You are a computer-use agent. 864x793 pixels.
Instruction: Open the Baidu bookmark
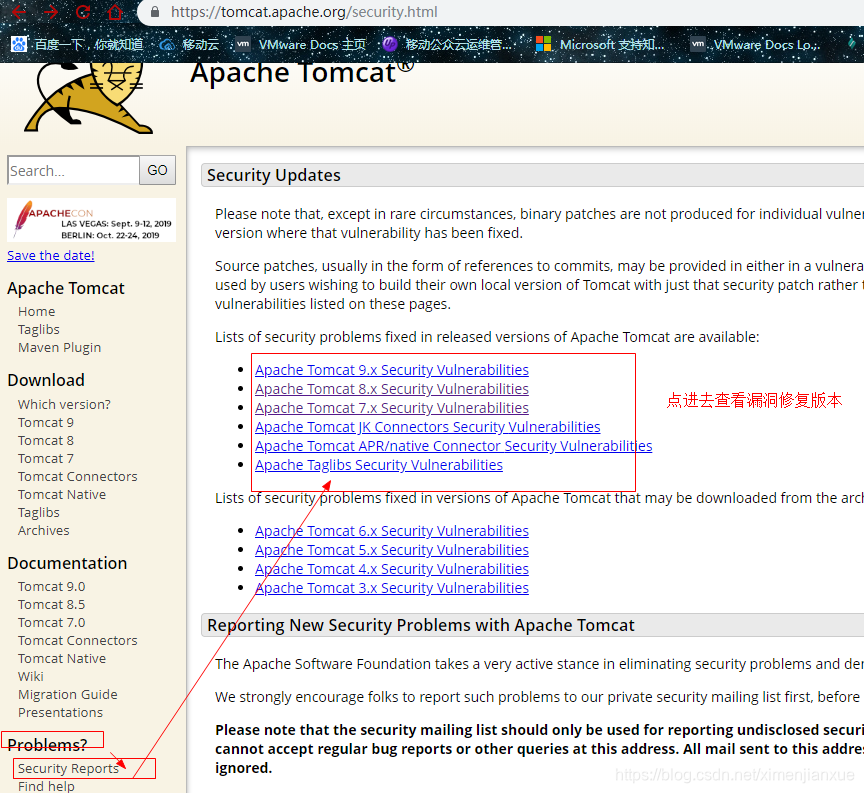click(77, 44)
